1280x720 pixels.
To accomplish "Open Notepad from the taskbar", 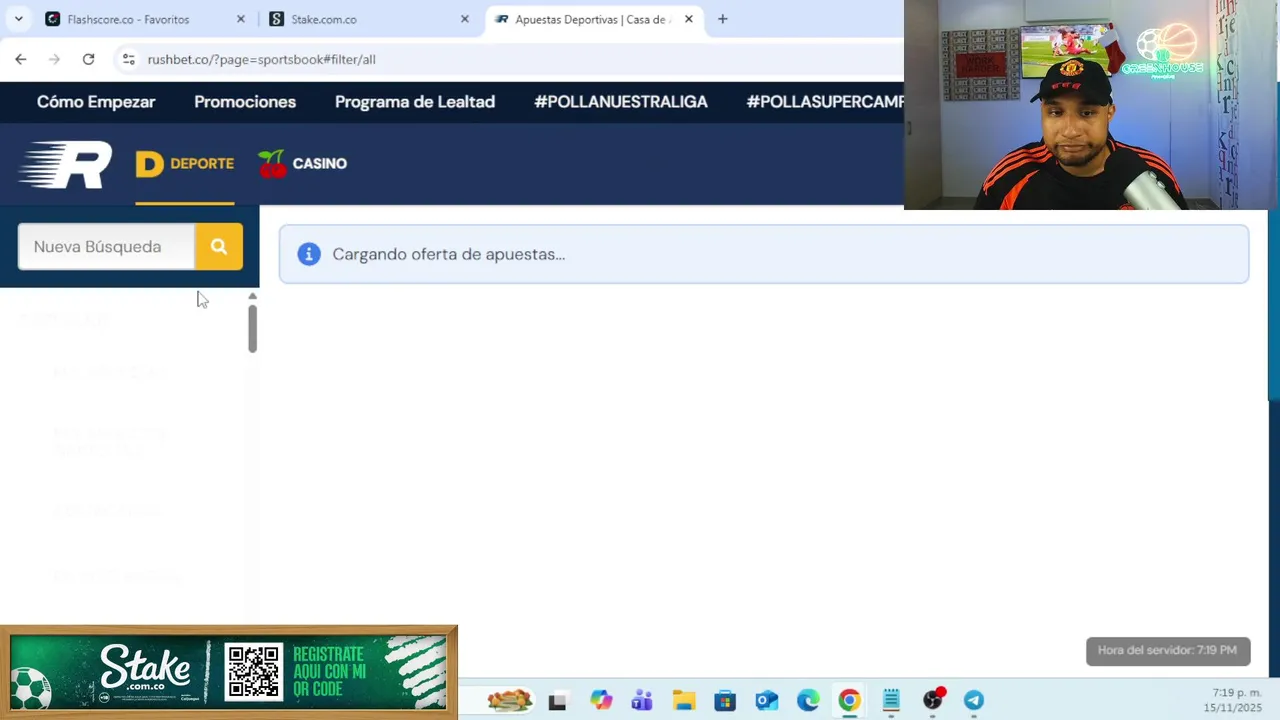I will pos(891,701).
